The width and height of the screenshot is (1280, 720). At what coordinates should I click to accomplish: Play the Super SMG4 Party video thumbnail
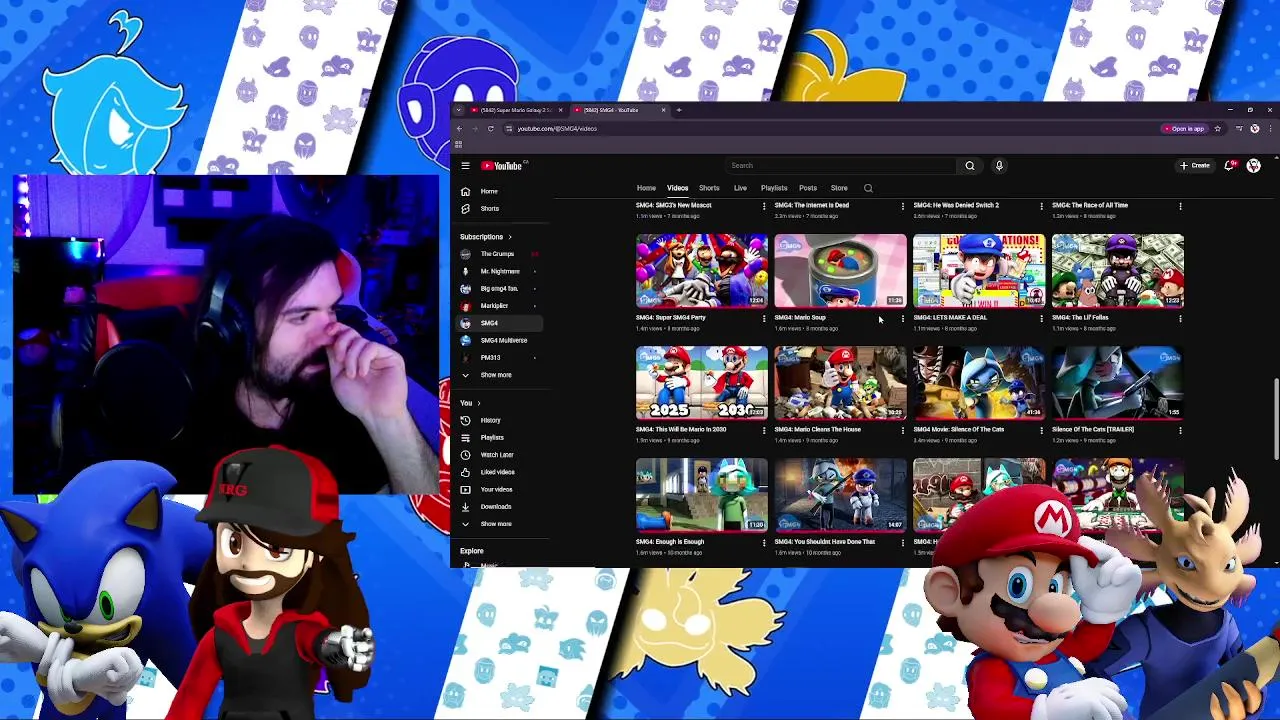pos(701,271)
